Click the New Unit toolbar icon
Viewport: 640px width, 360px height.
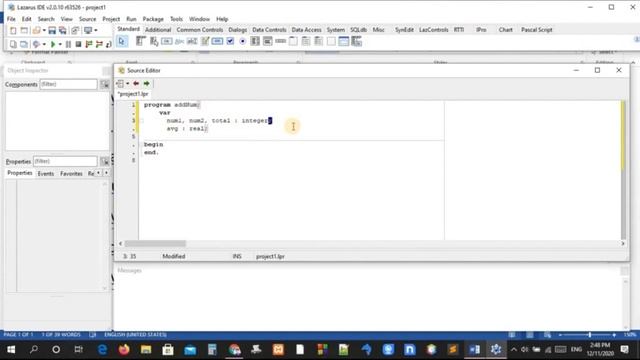pos(13,31)
